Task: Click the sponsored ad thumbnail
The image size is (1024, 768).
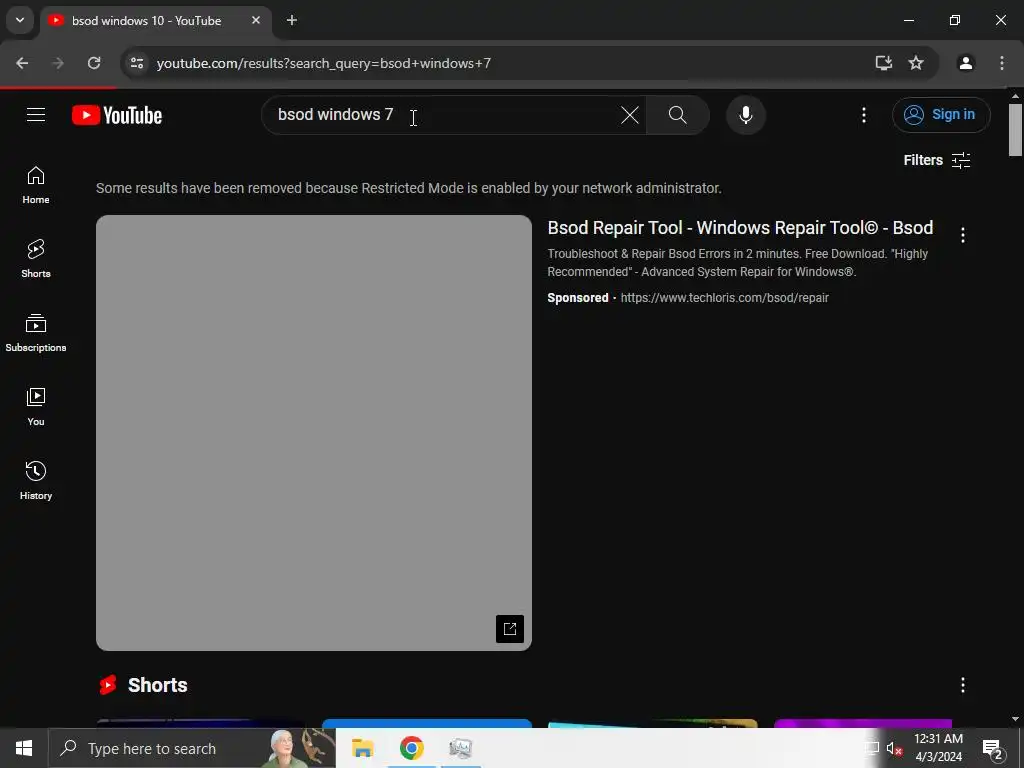Action: 314,432
